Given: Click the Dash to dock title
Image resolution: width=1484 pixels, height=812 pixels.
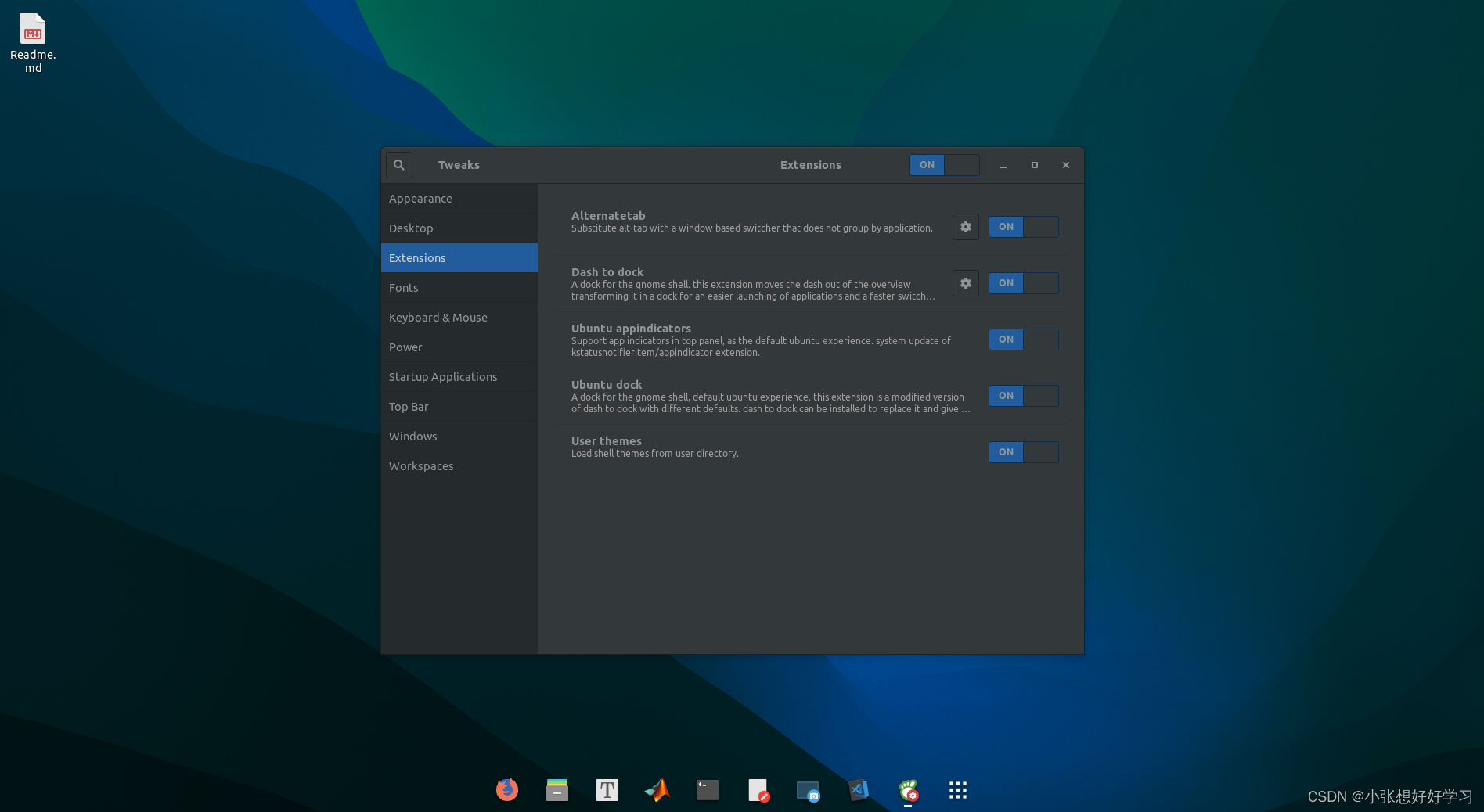Looking at the screenshot, I should pyautogui.click(x=607, y=272).
